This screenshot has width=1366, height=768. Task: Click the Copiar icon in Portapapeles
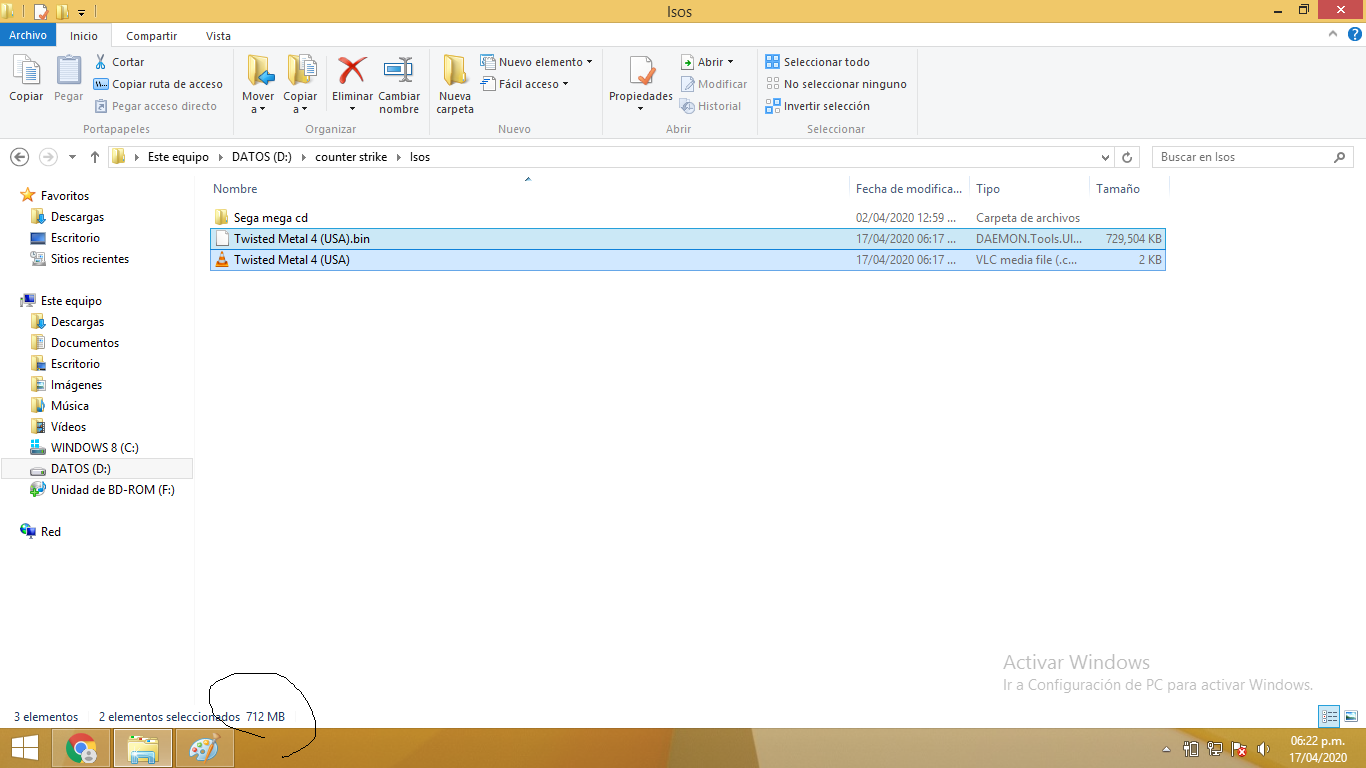26,72
